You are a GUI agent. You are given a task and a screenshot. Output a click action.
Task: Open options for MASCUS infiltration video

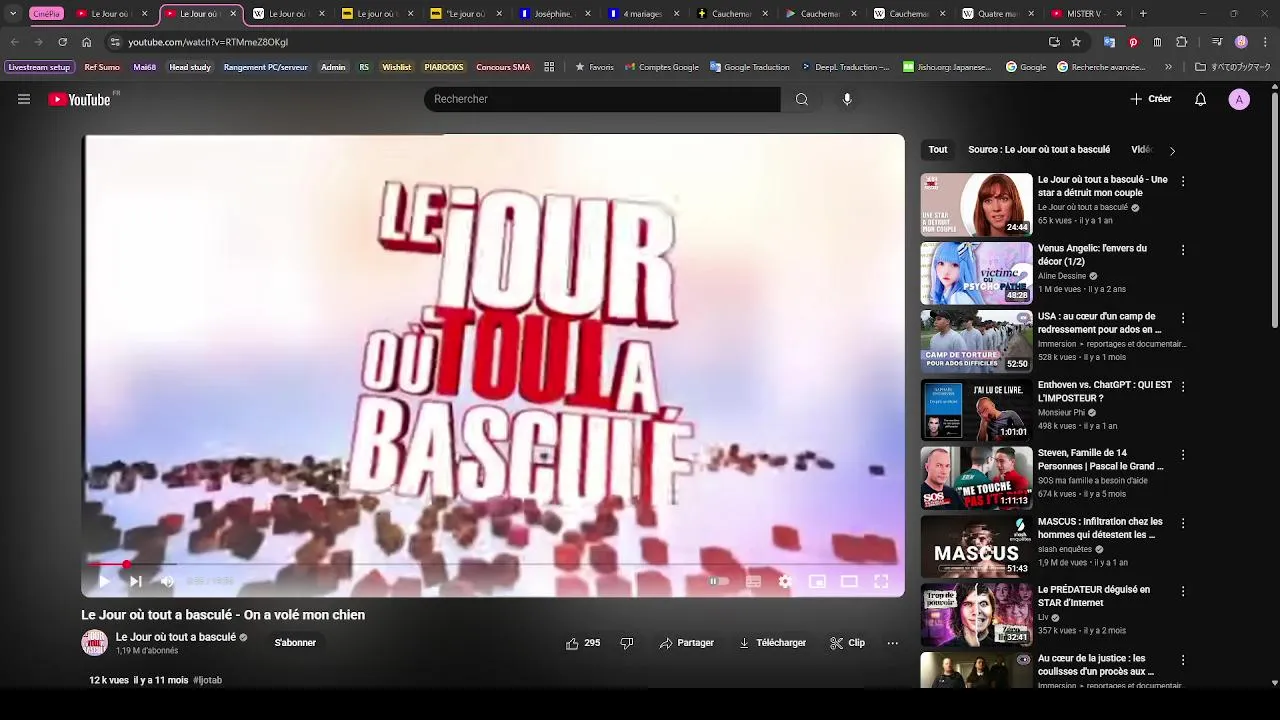(x=1183, y=523)
